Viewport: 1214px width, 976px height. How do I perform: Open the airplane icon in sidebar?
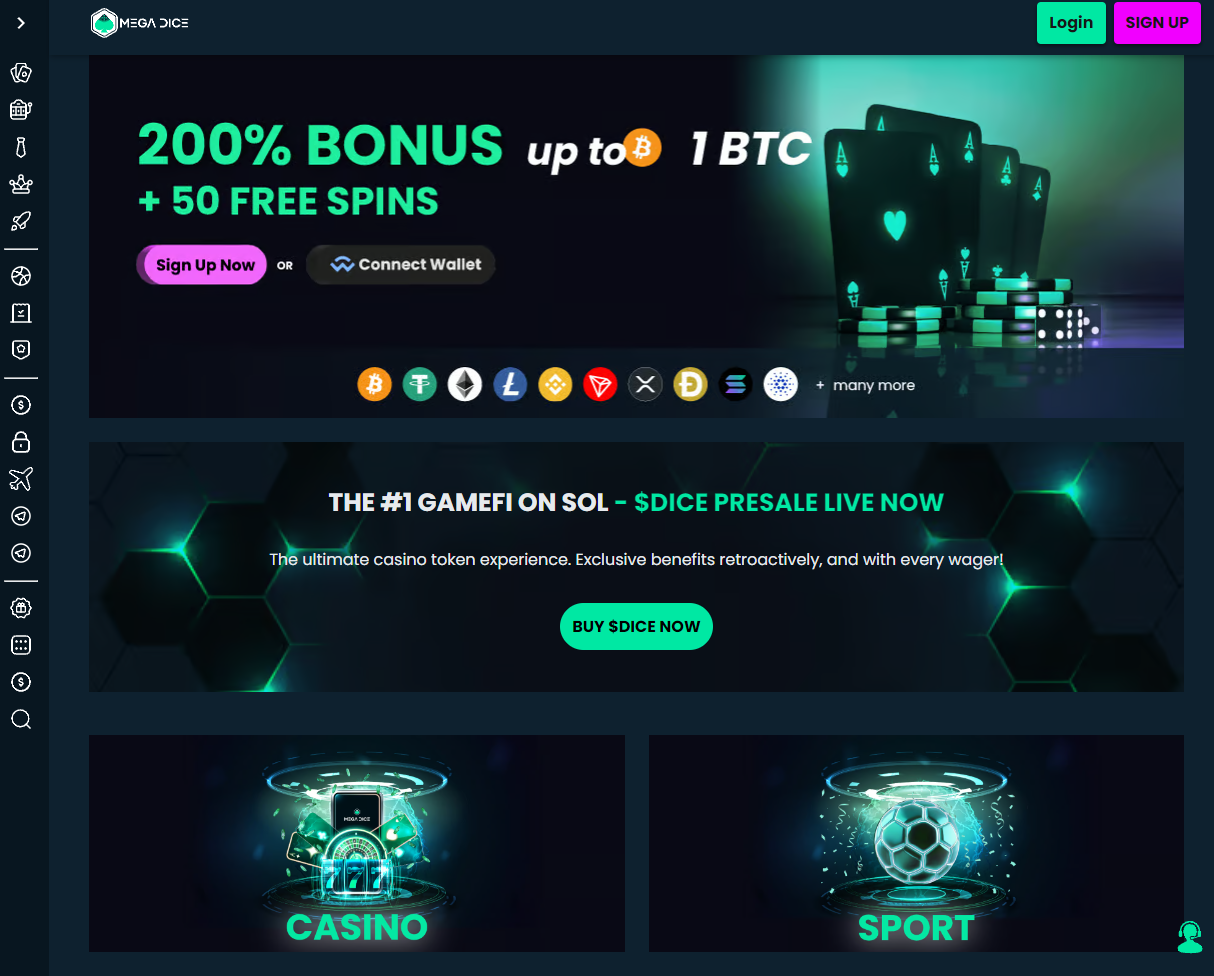pos(21,479)
